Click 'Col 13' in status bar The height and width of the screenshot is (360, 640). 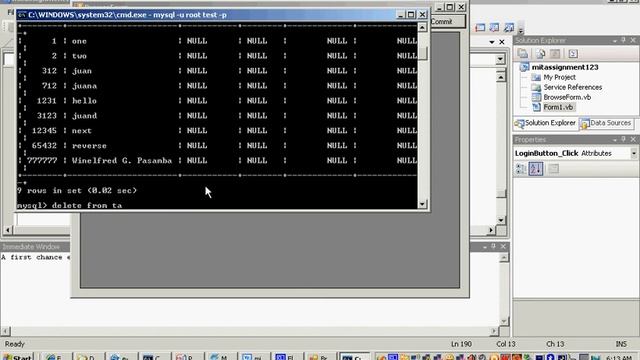click(506, 344)
